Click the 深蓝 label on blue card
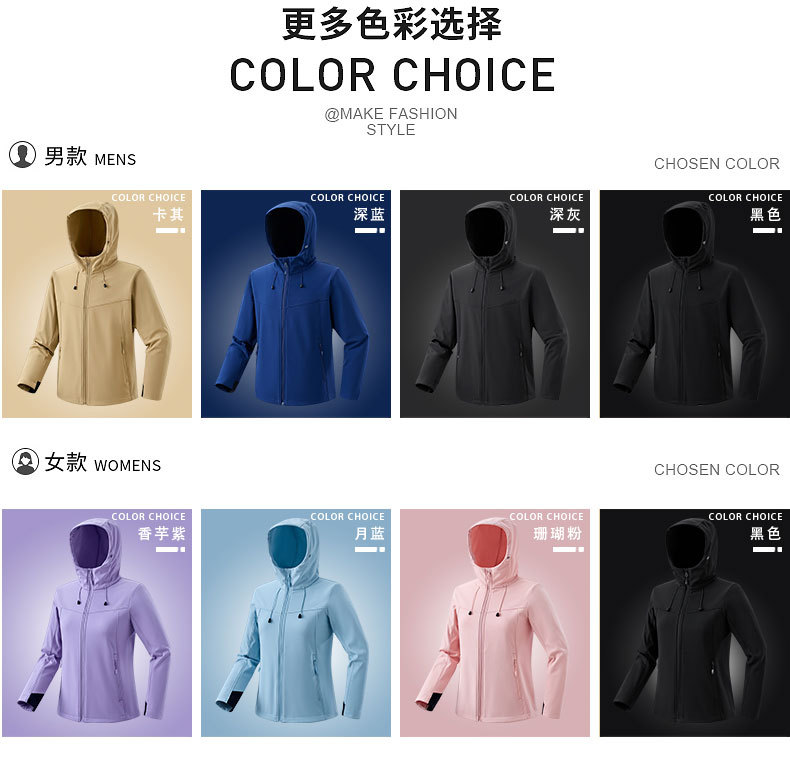 369,215
